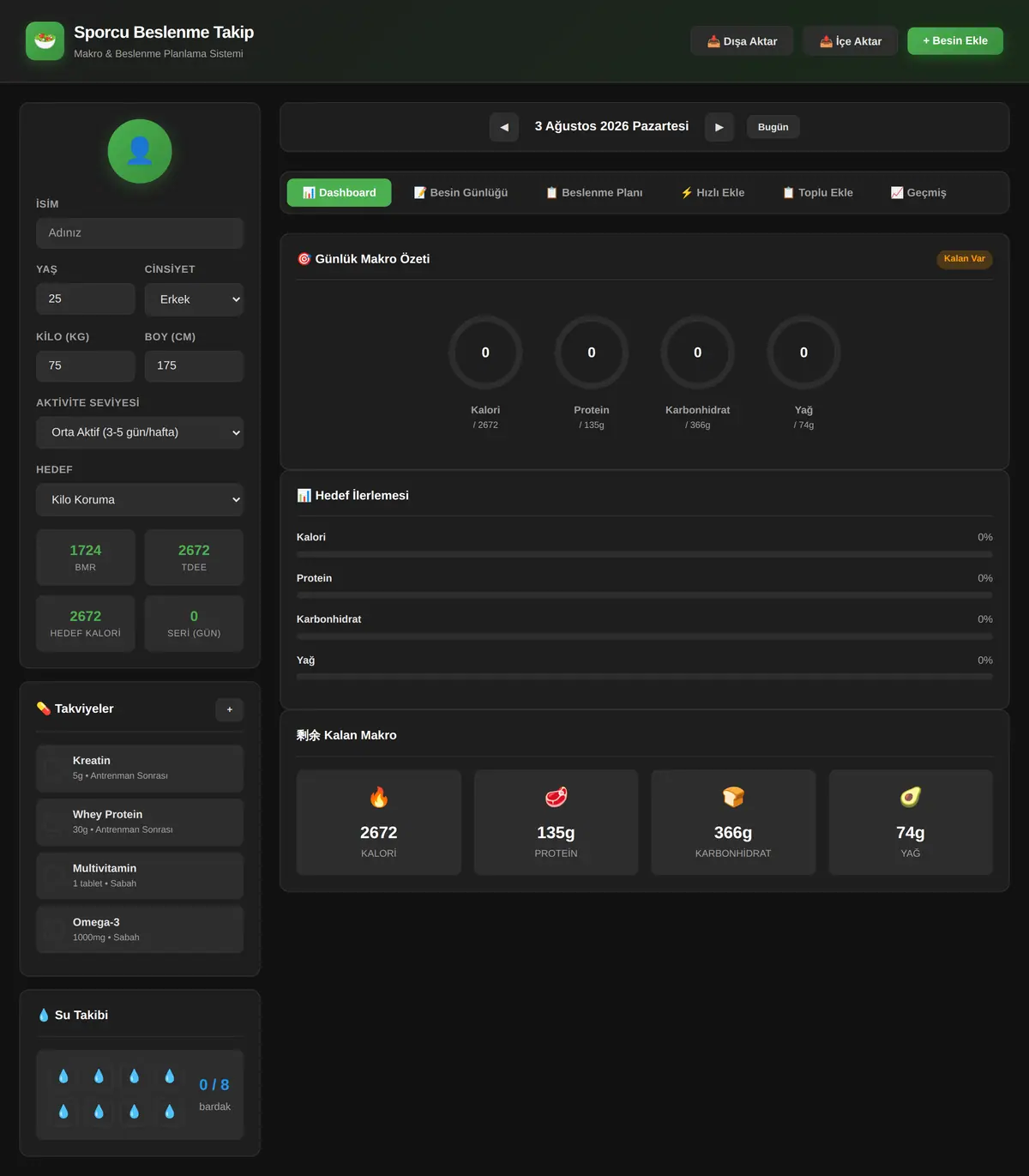The width and height of the screenshot is (1029, 1176).
Task: Select the Hızlı Ekle tab
Action: 713,193
